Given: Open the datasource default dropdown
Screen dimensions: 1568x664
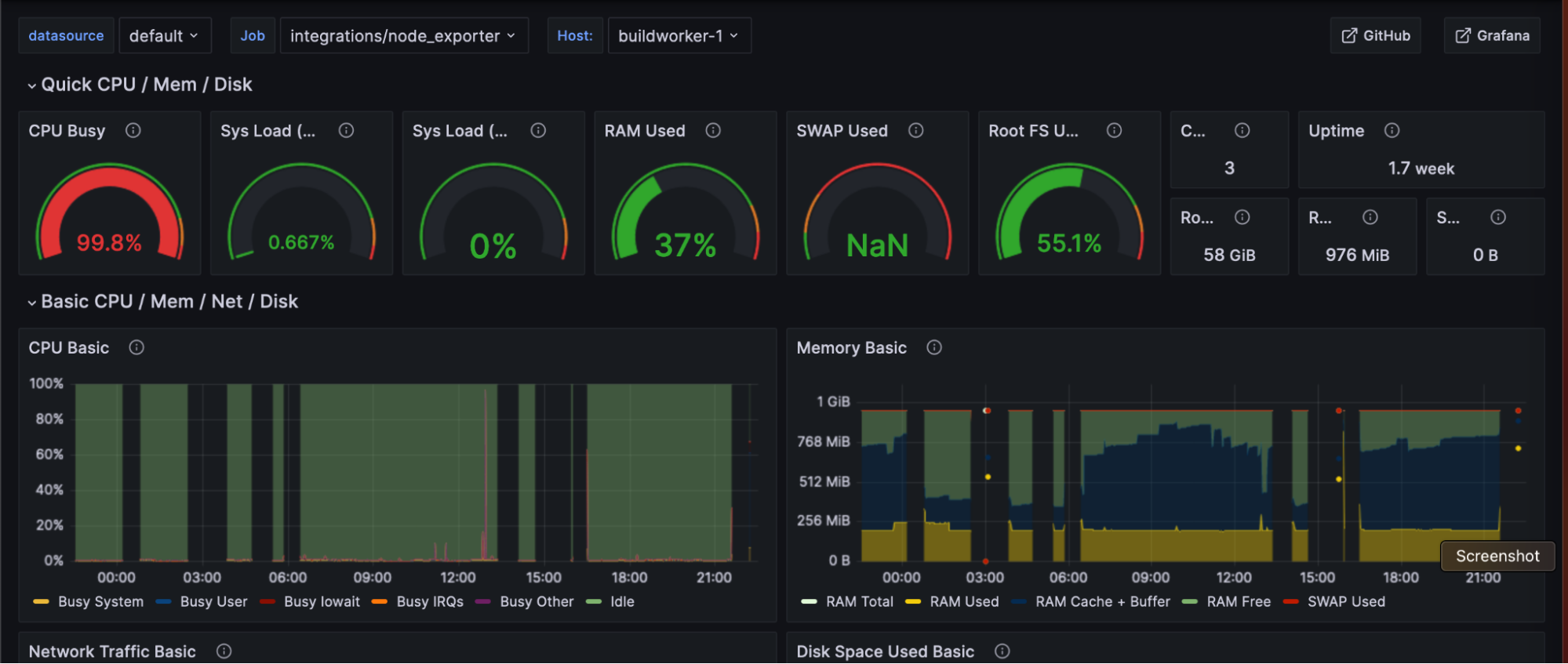Looking at the screenshot, I should 164,36.
